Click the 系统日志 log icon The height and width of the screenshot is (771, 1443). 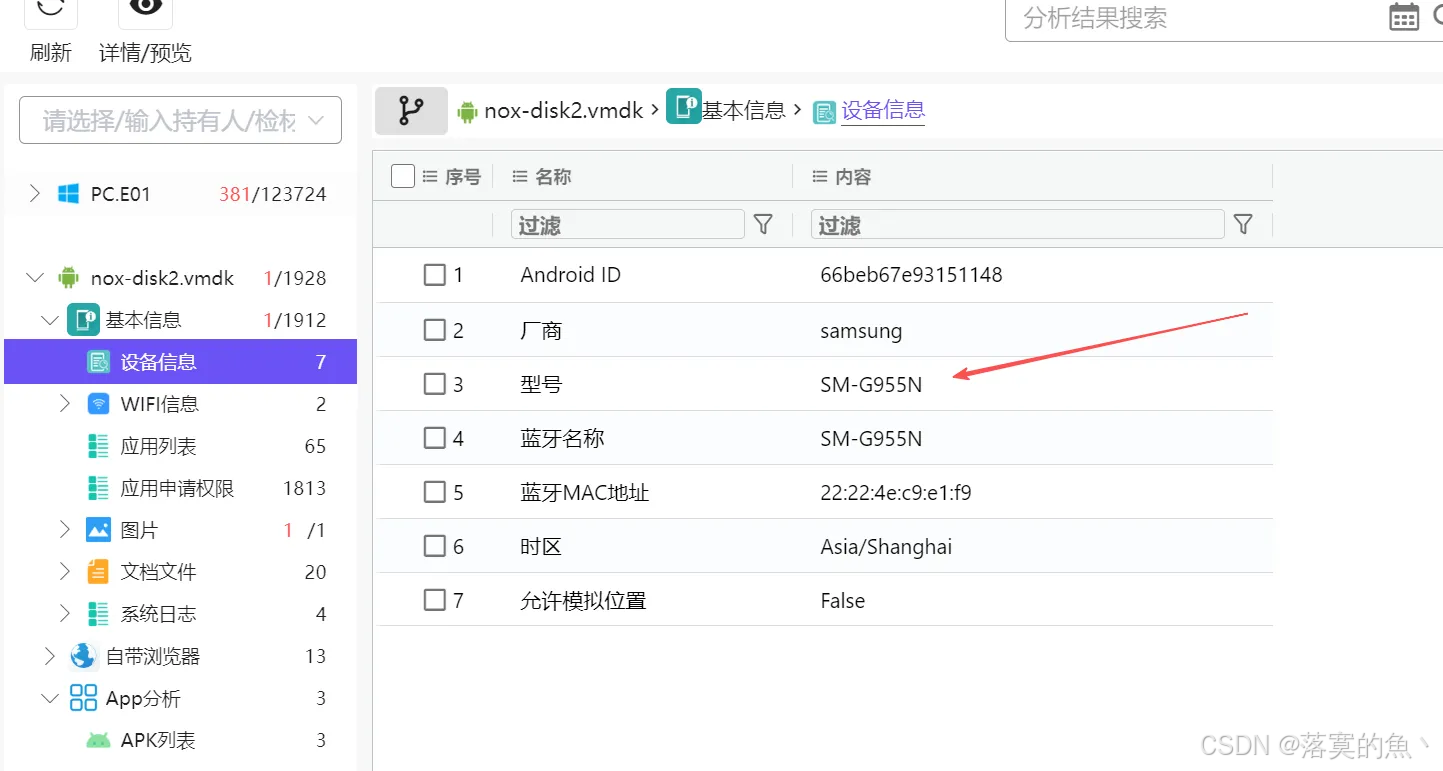[98, 614]
